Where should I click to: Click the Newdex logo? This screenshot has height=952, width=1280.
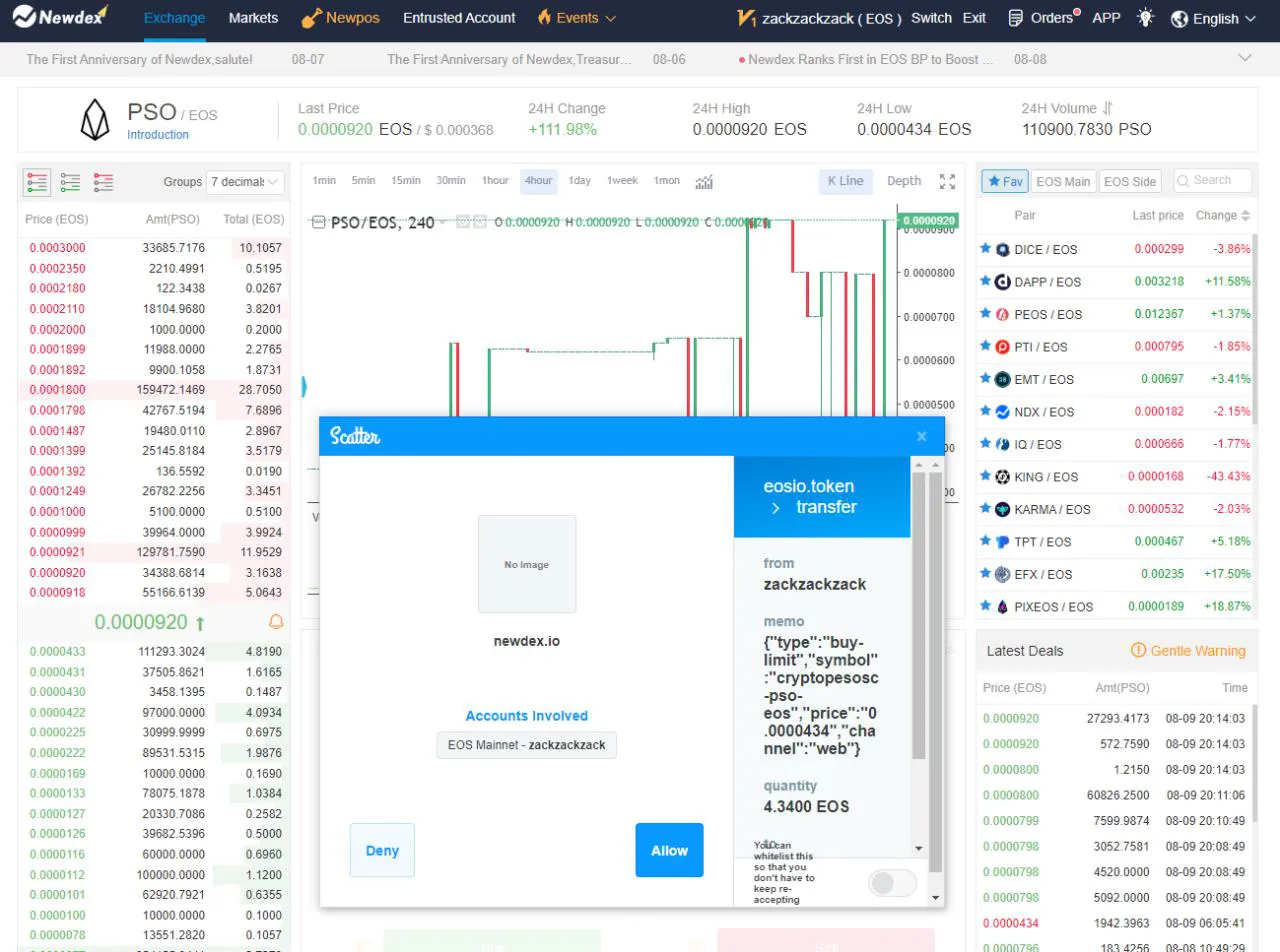60,17
